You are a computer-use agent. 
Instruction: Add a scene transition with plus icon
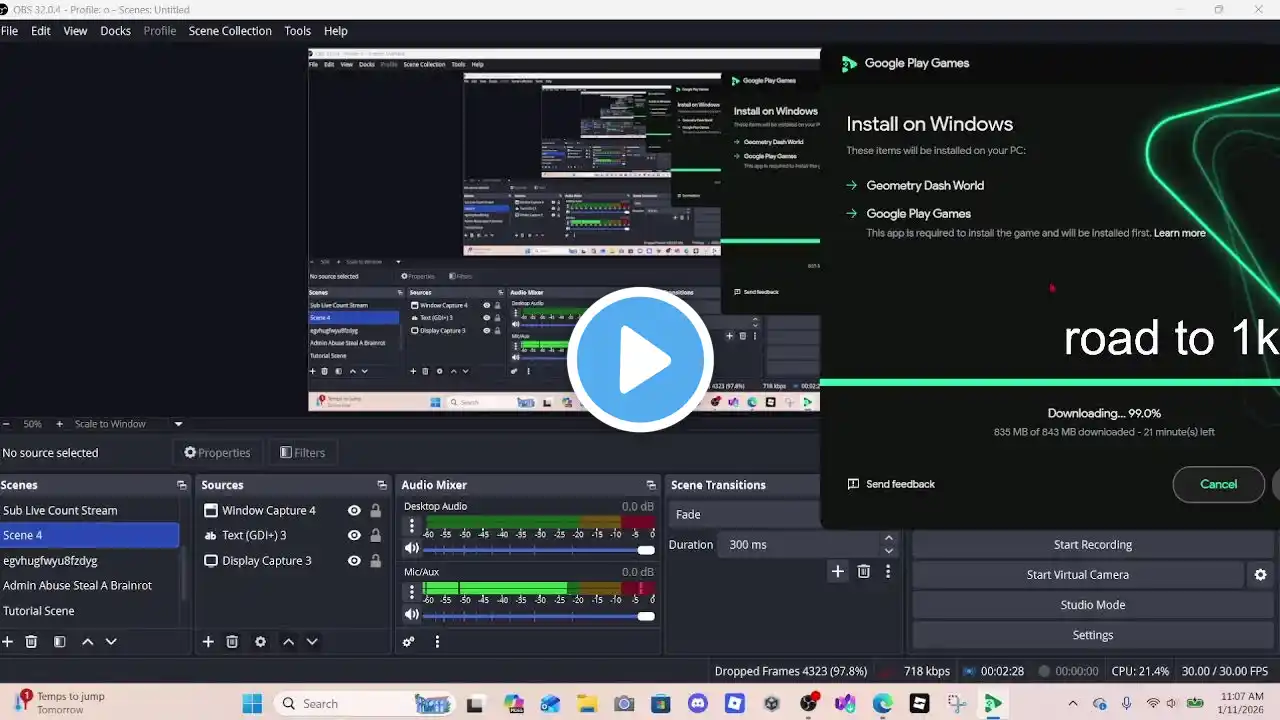838,572
